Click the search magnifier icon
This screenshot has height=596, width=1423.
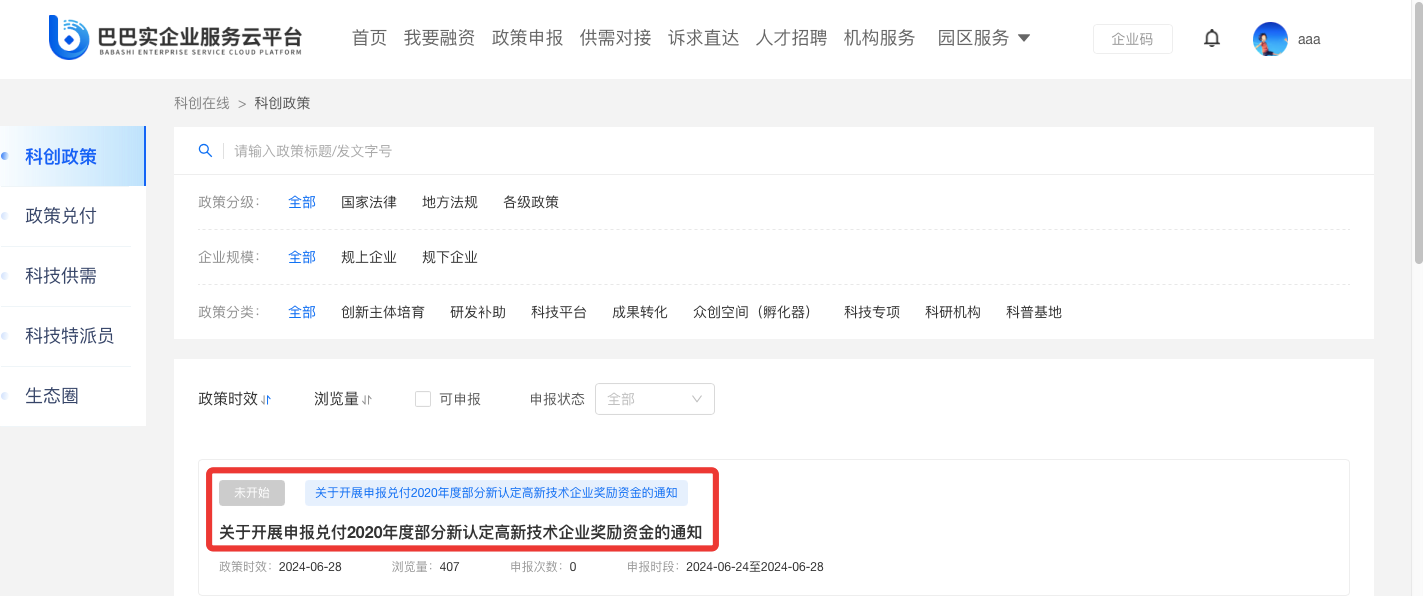tap(205, 151)
